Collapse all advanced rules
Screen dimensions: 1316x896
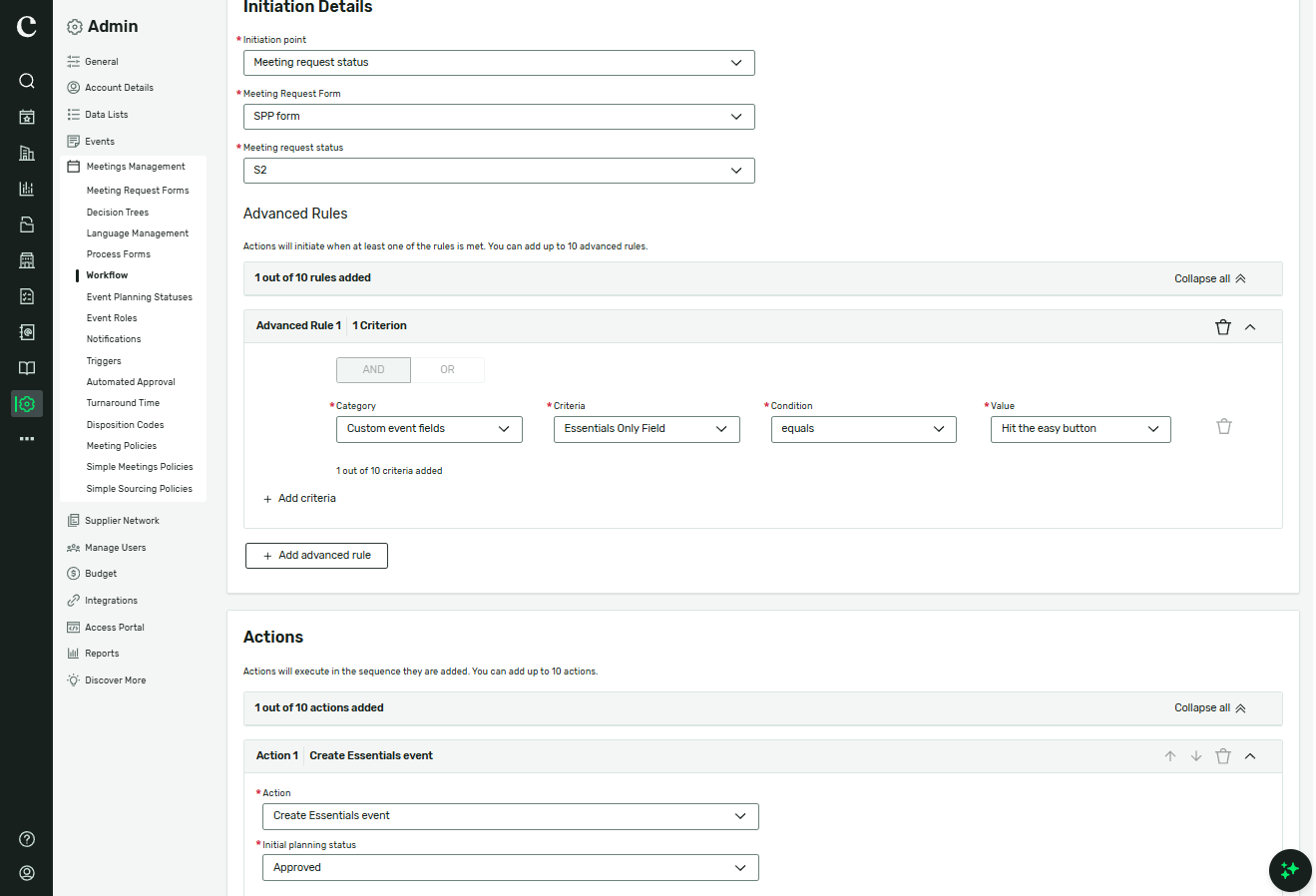click(x=1210, y=278)
